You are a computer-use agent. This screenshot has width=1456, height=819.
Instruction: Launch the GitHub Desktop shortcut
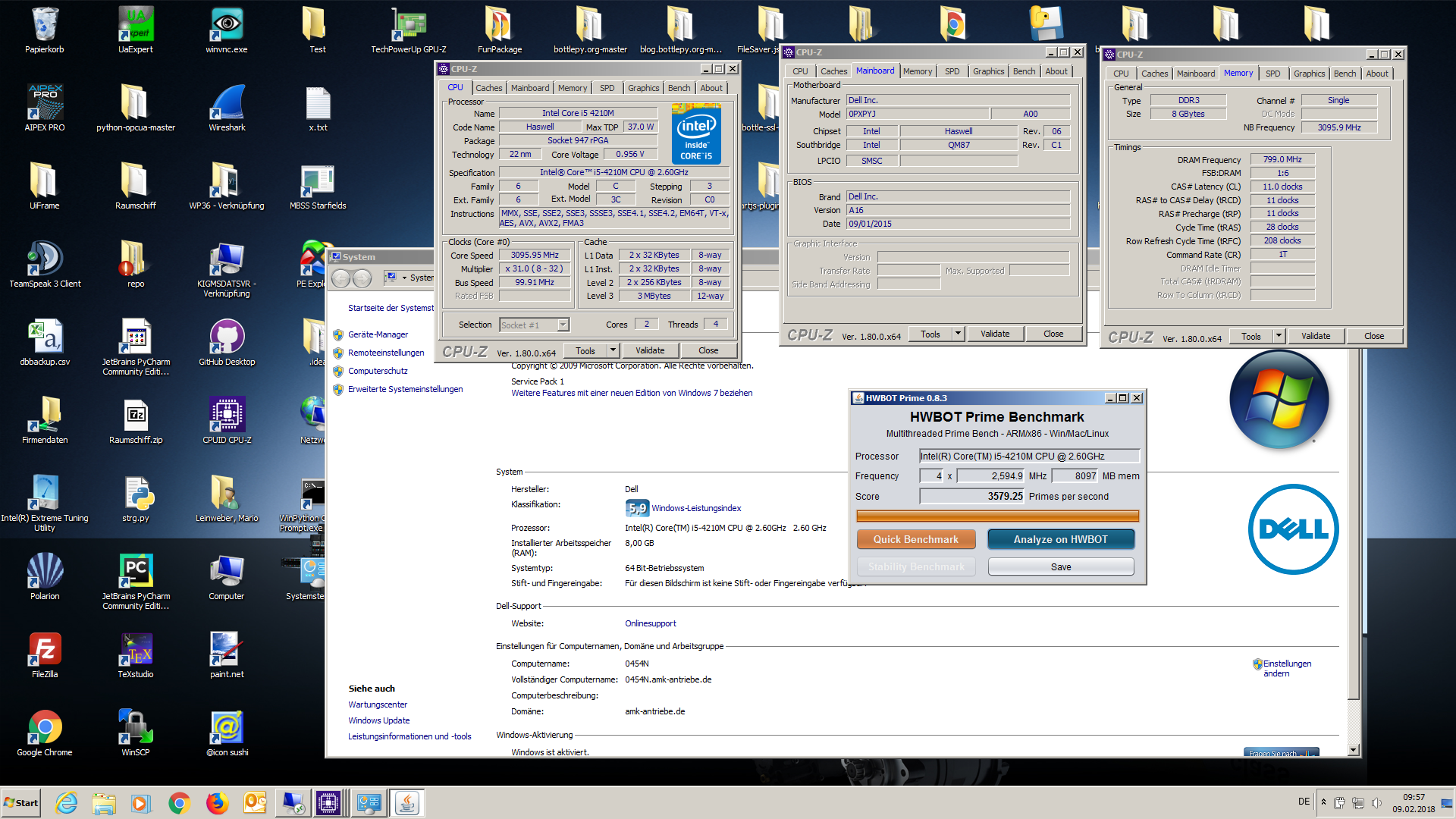click(x=227, y=343)
